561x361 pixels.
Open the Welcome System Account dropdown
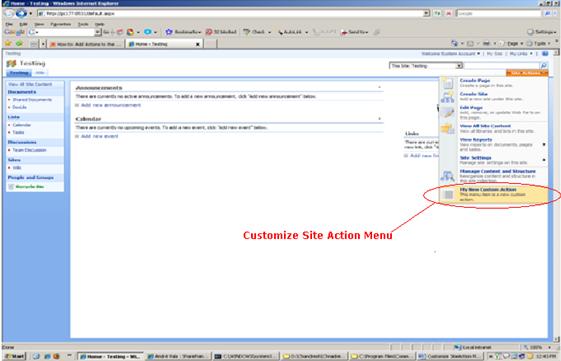(451, 54)
